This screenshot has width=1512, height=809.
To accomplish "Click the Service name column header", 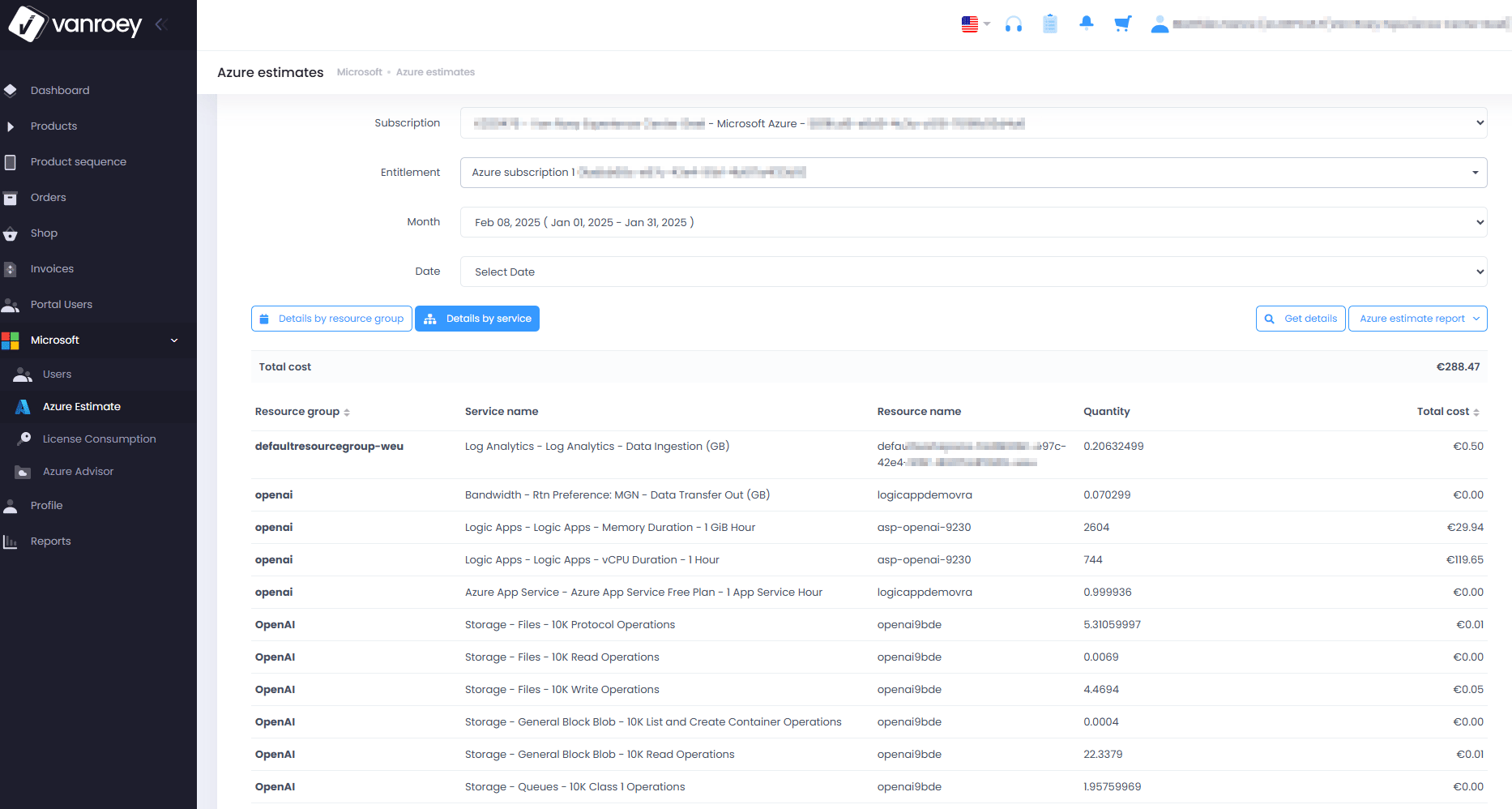I will pos(502,412).
